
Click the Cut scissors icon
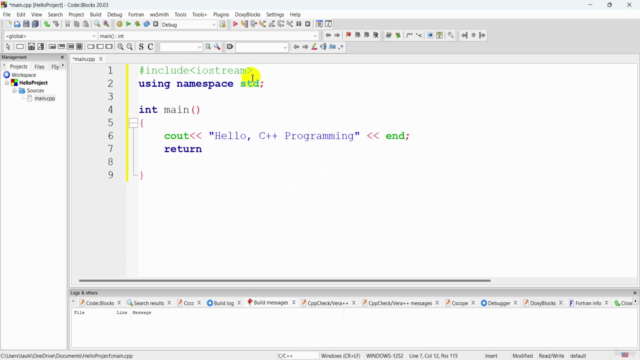pyautogui.click(x=68, y=24)
